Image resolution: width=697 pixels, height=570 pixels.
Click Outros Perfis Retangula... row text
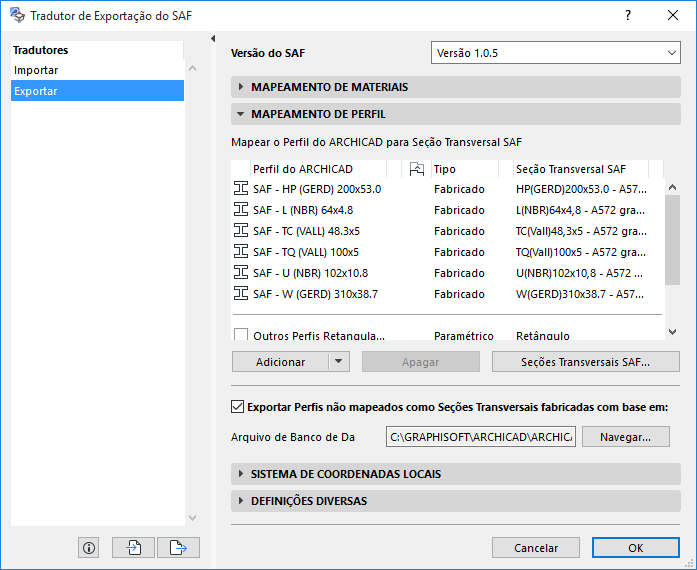[319, 336]
